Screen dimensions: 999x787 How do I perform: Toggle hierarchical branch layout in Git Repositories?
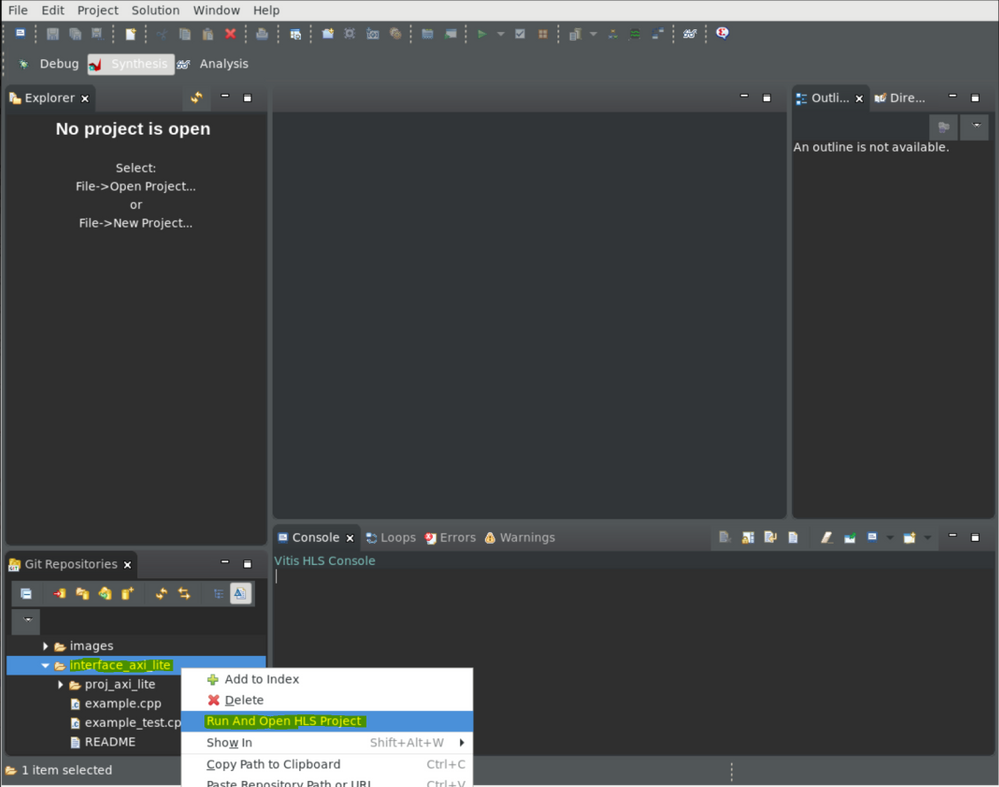[218, 594]
